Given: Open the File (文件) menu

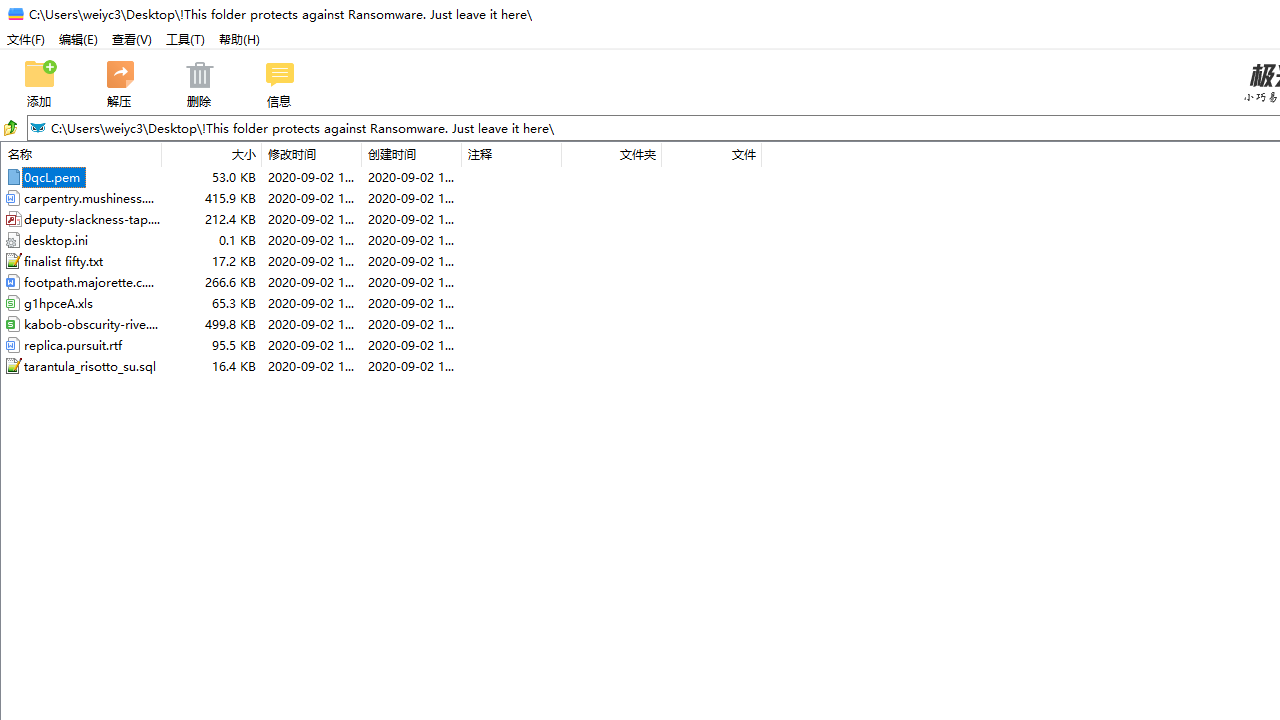Looking at the screenshot, I should point(26,40).
